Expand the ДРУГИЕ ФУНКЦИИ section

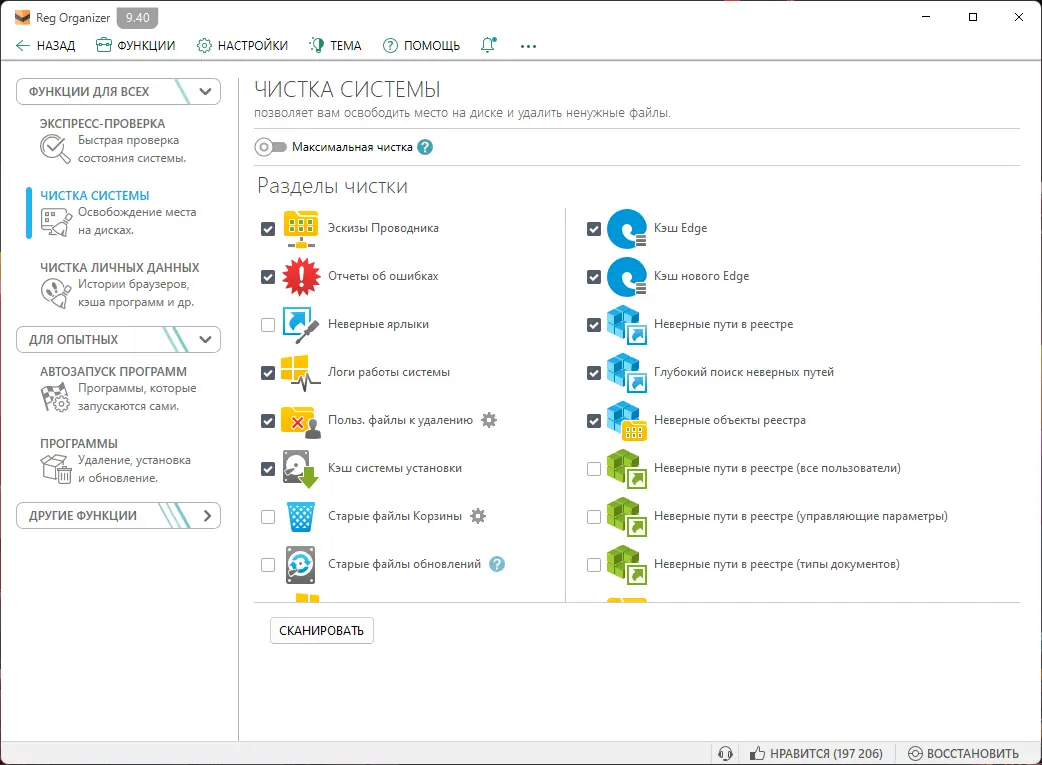point(118,515)
